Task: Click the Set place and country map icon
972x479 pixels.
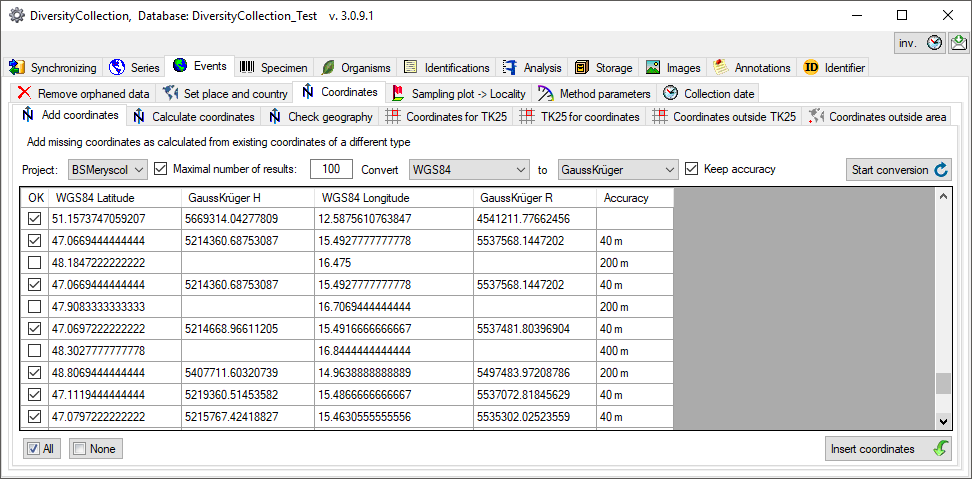Action: [170, 94]
